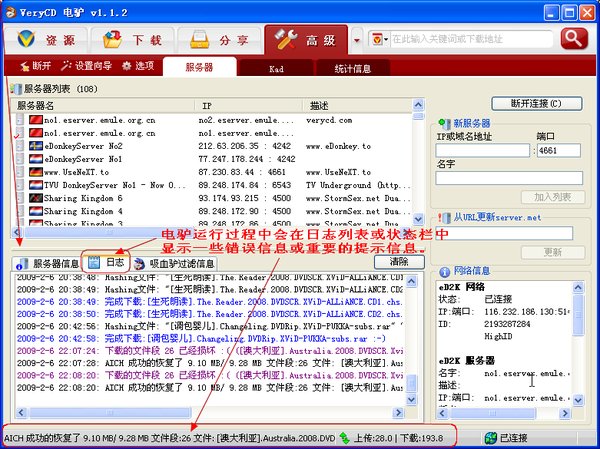
Task: Open the search-type dropdown before the search box
Action: click(379, 39)
